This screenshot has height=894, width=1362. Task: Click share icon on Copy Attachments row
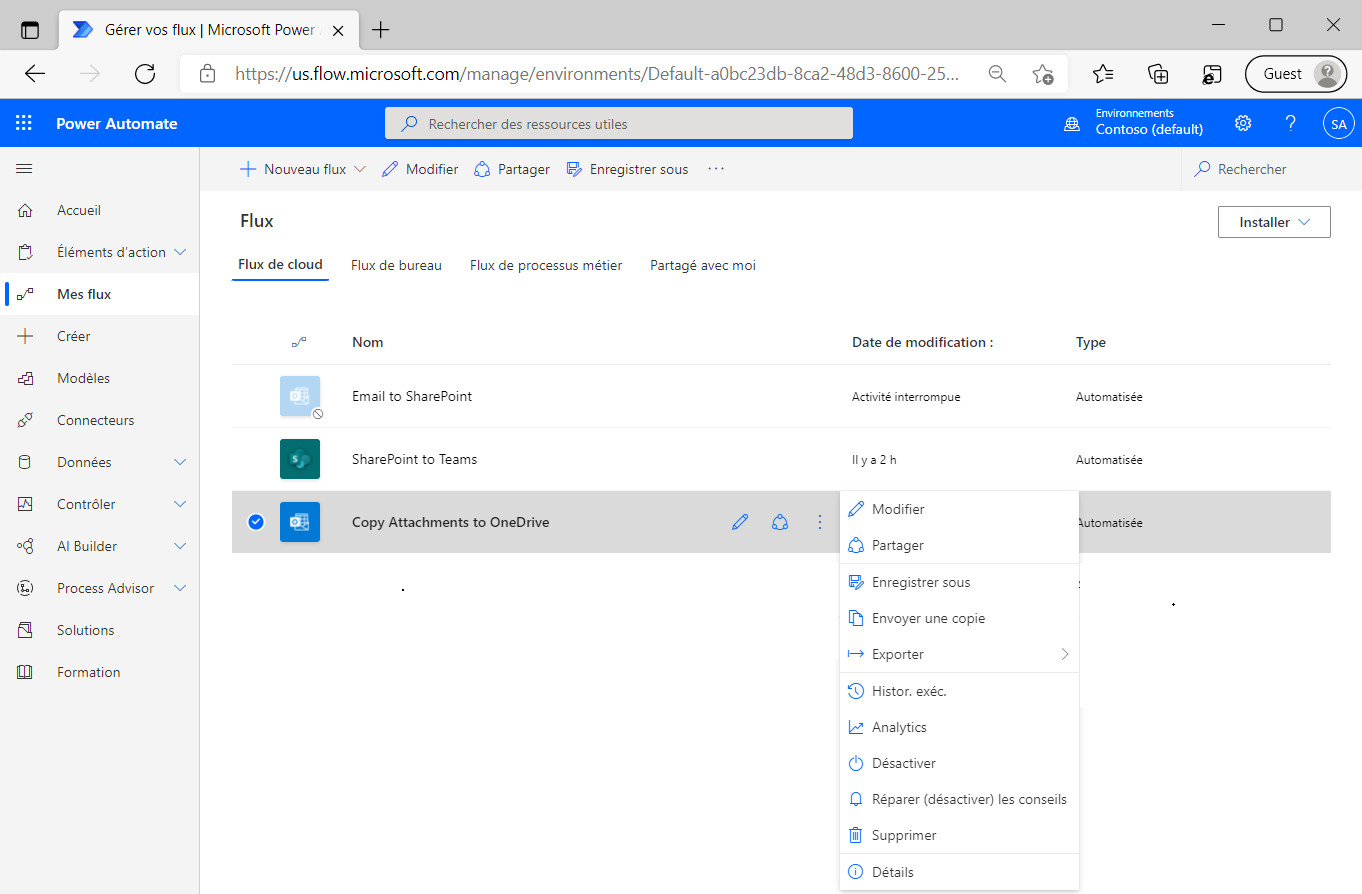click(x=780, y=522)
